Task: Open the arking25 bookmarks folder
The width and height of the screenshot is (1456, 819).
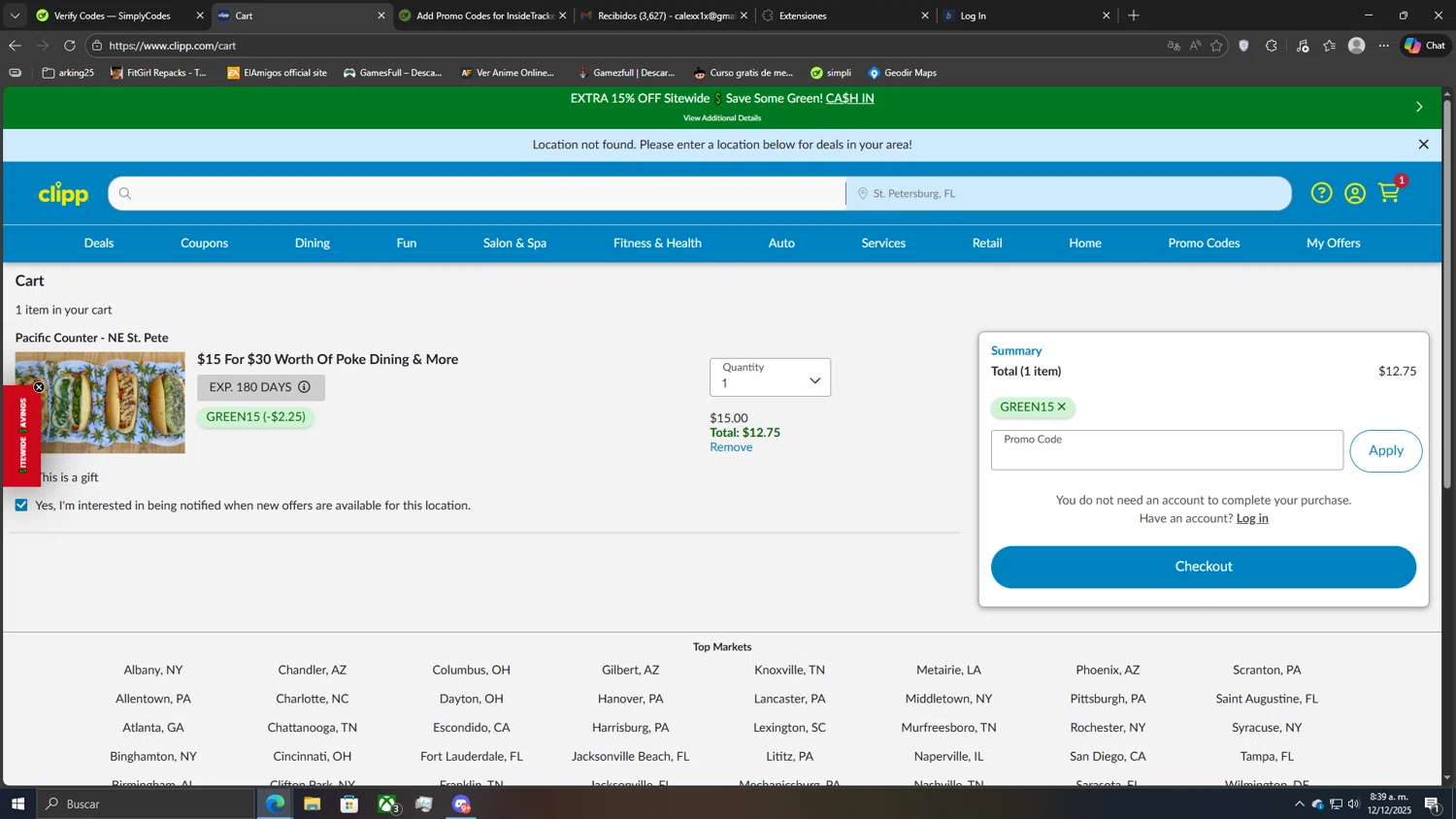Action: click(68, 73)
